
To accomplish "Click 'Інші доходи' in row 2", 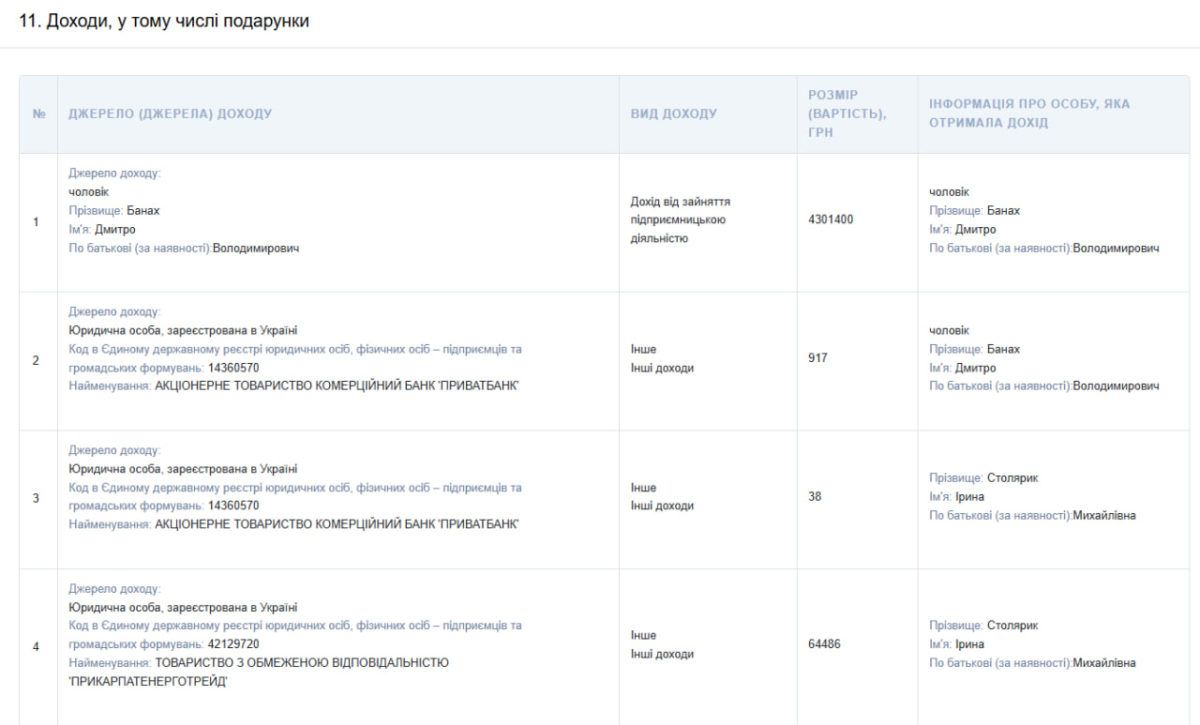I will [661, 367].
